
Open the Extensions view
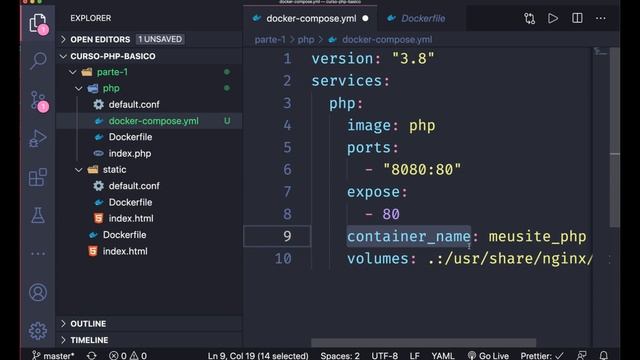pos(38,177)
